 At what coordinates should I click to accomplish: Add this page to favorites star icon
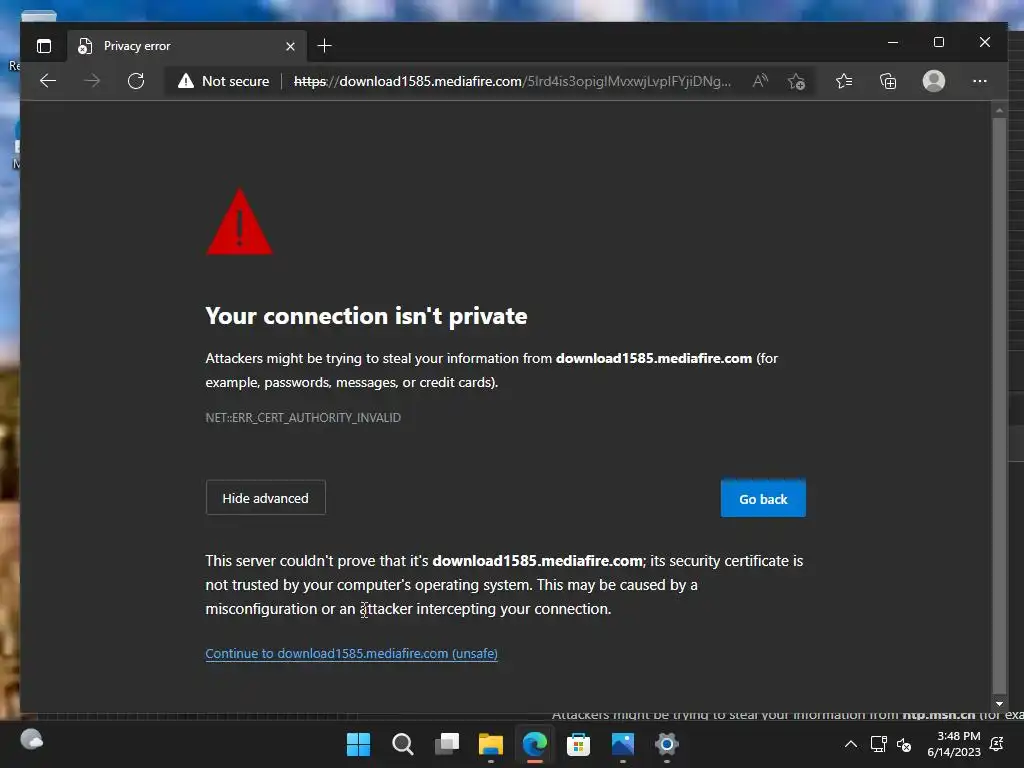click(x=796, y=82)
